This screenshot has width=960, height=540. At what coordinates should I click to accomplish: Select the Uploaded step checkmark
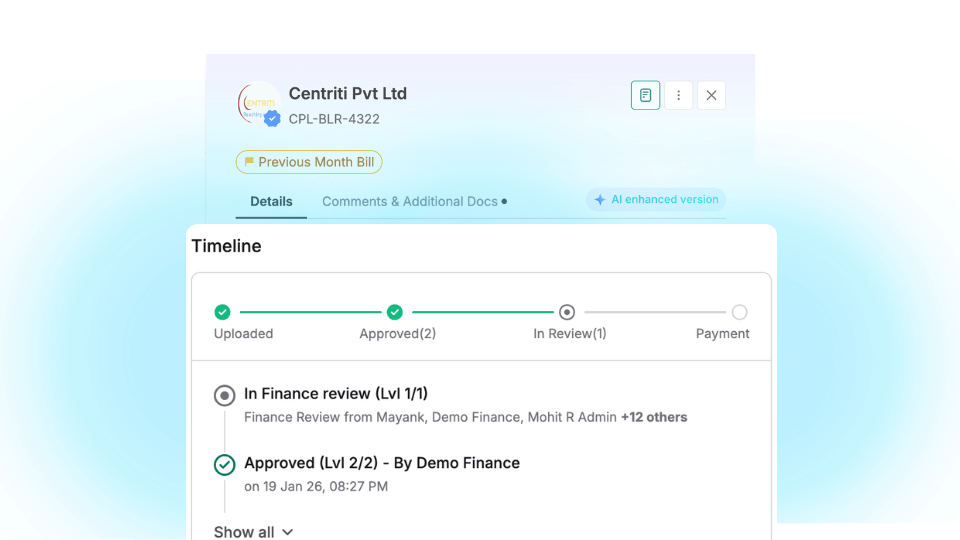222,312
